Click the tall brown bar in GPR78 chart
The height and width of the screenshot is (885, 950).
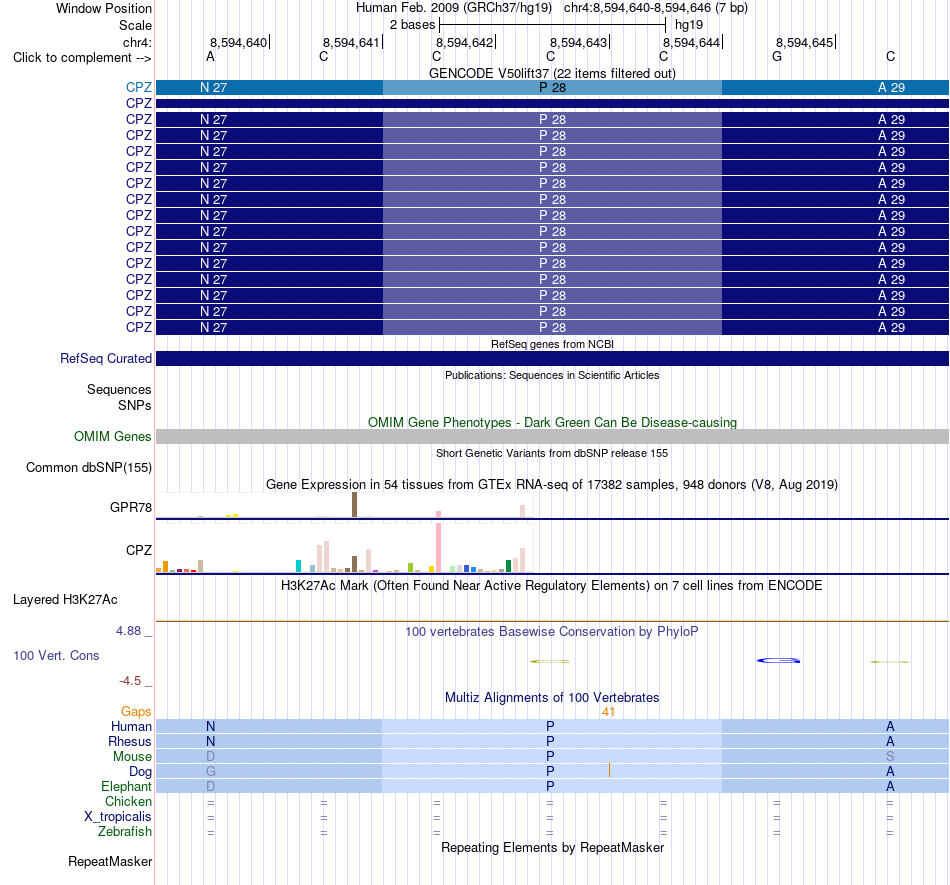coord(354,505)
